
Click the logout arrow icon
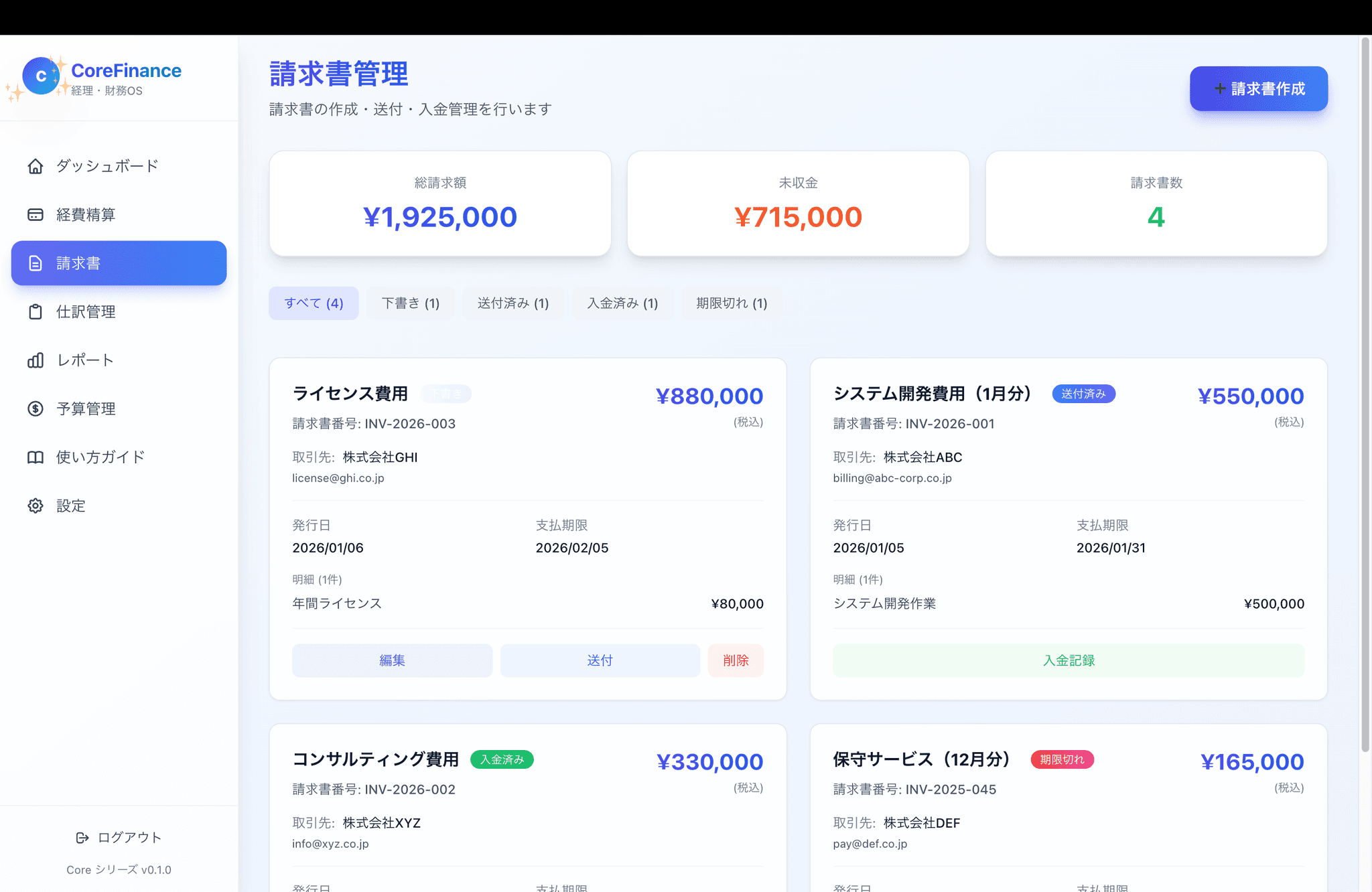pos(82,838)
